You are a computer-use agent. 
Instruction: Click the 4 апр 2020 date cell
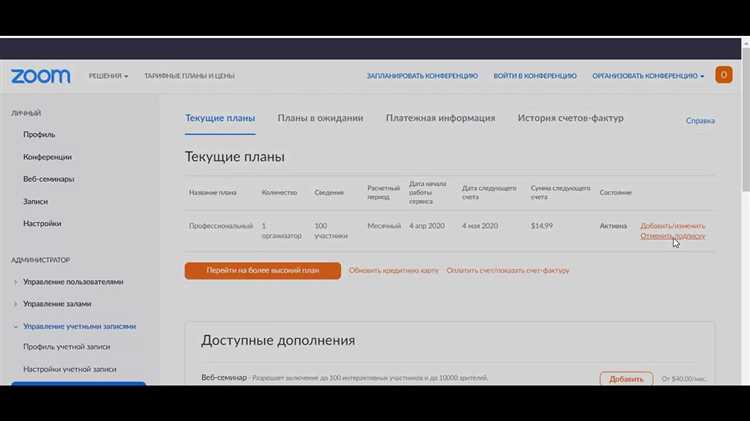[427, 226]
